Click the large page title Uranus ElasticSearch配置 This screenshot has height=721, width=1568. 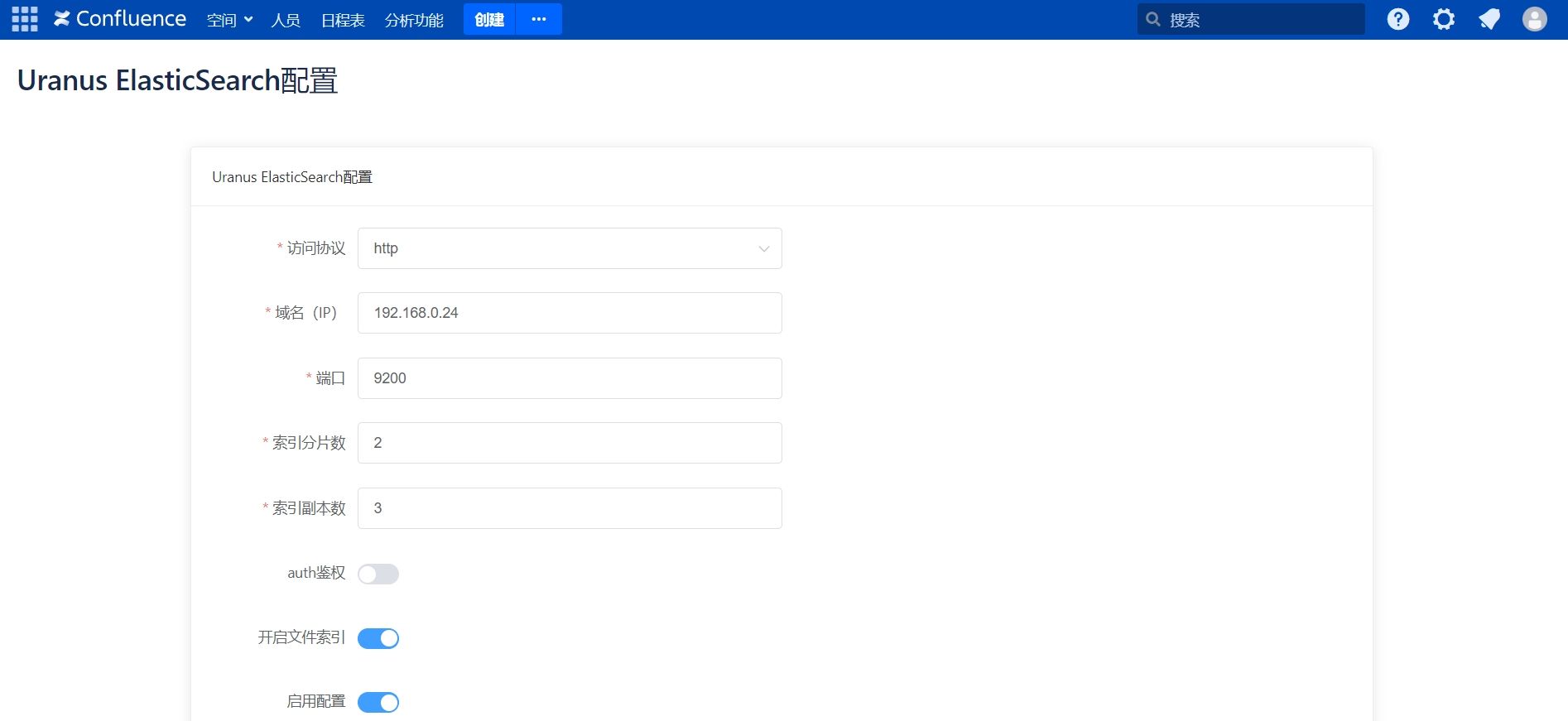(177, 80)
